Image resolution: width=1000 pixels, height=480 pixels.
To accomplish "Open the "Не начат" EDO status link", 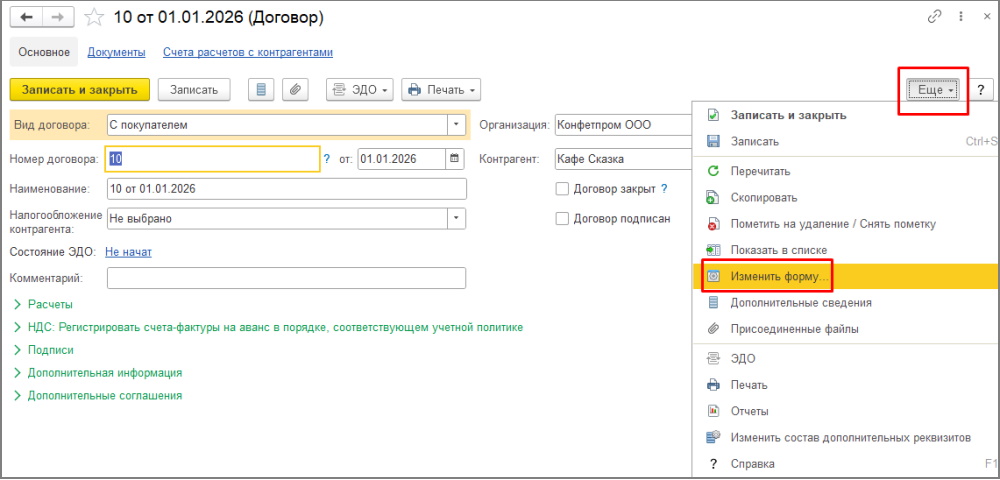I will (128, 252).
